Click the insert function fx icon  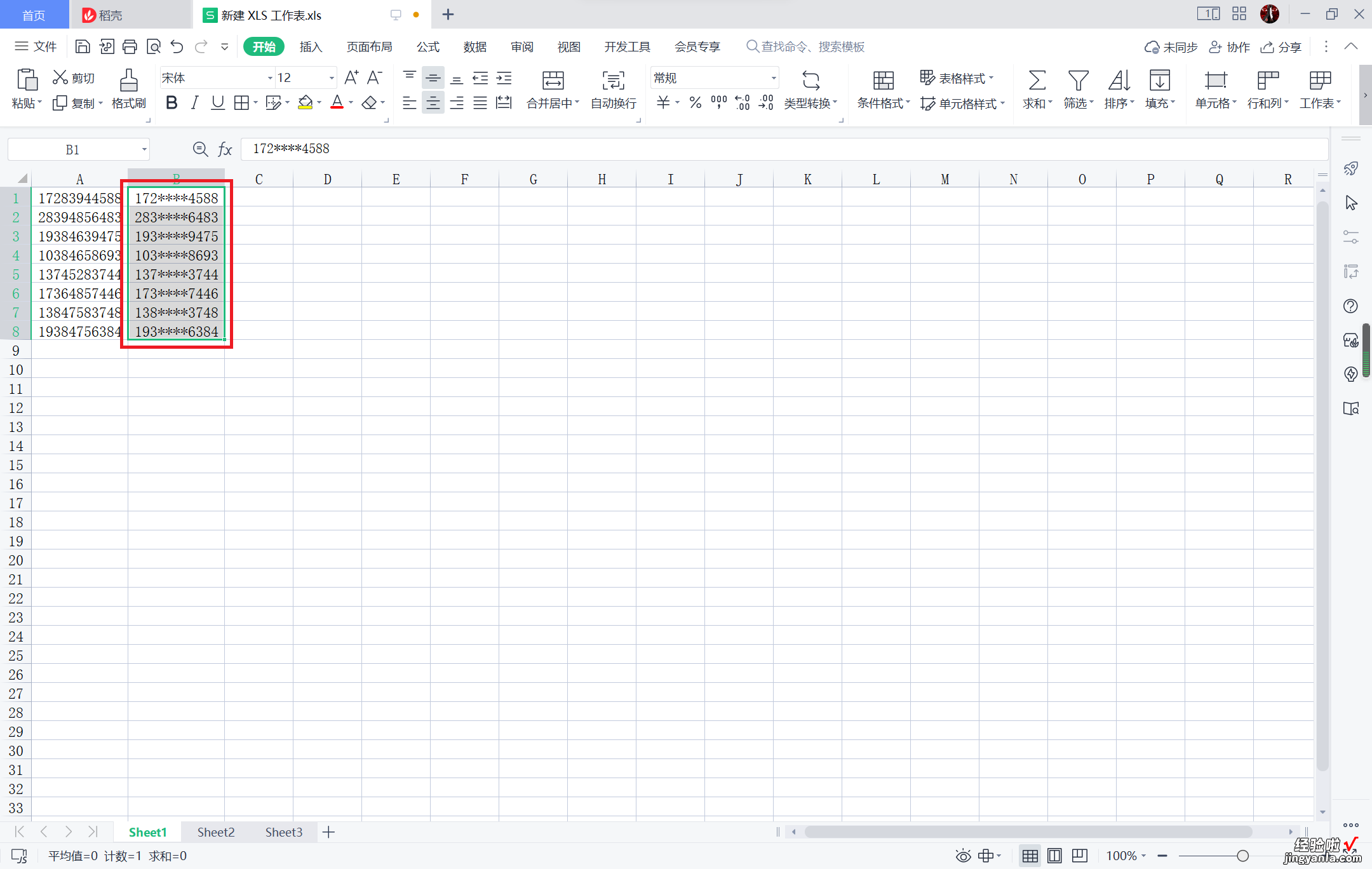(x=225, y=149)
